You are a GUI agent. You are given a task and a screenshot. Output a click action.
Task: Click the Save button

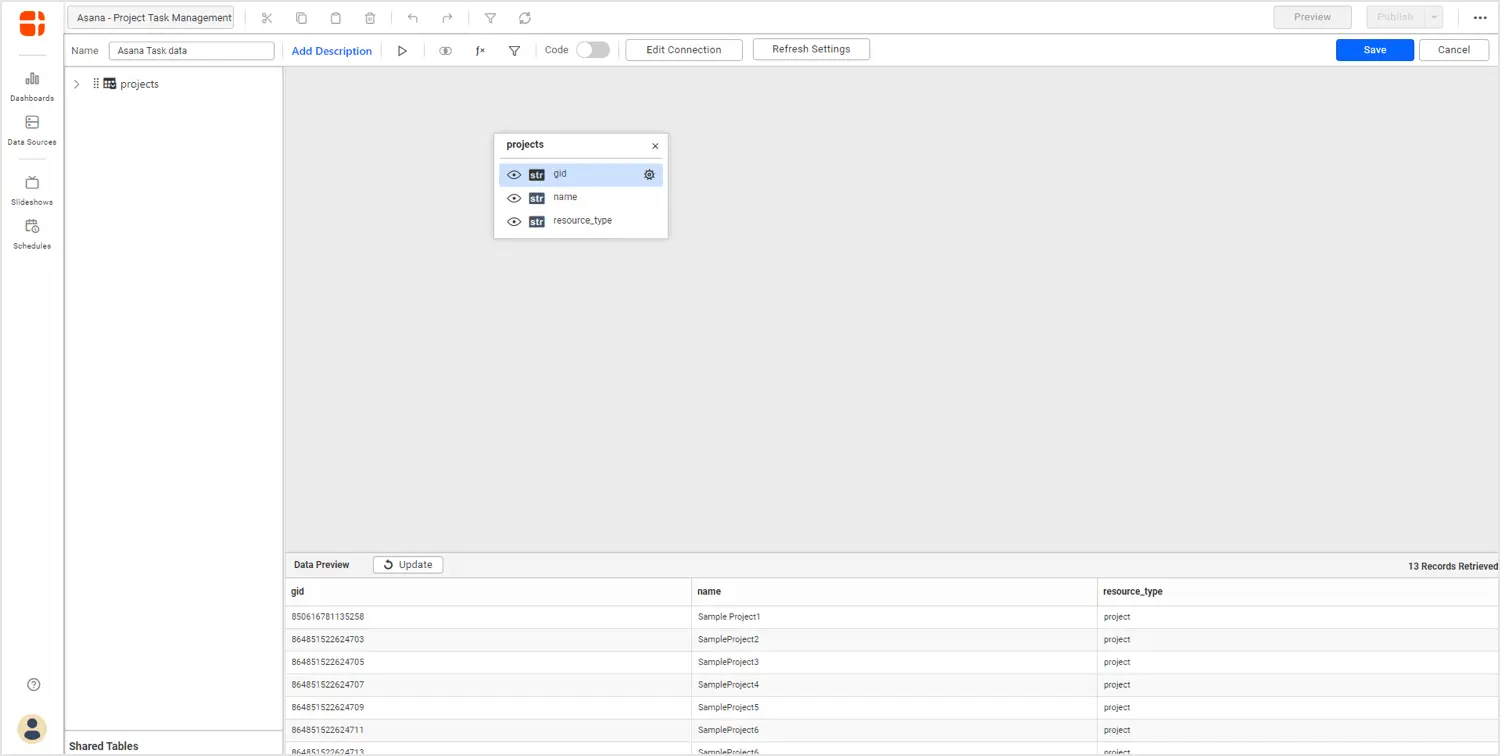coord(1374,50)
